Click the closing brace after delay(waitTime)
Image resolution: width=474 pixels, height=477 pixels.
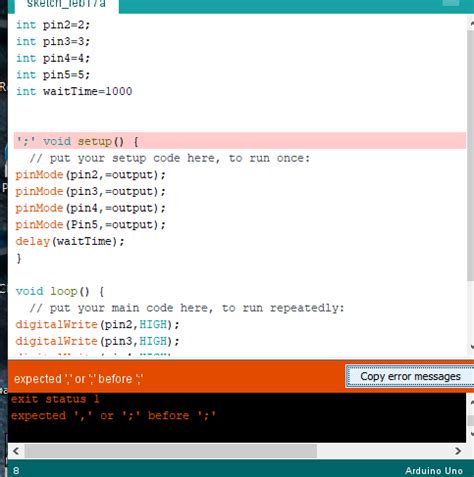click(19, 258)
